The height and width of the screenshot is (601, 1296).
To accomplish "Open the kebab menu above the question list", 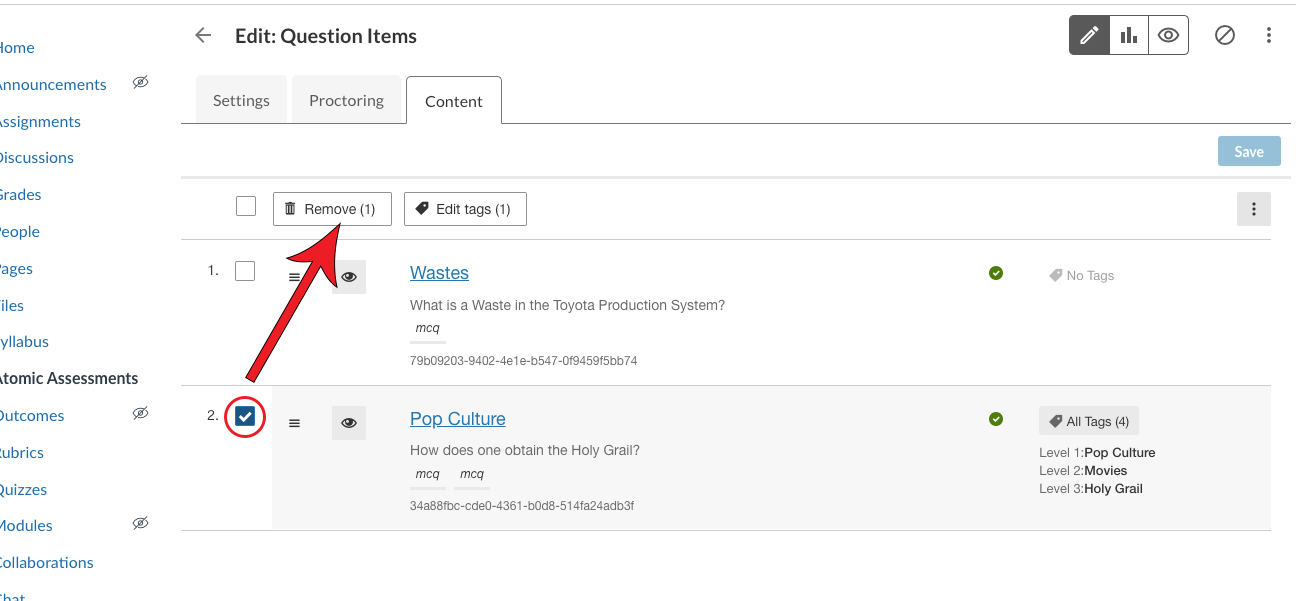I will coord(1254,209).
